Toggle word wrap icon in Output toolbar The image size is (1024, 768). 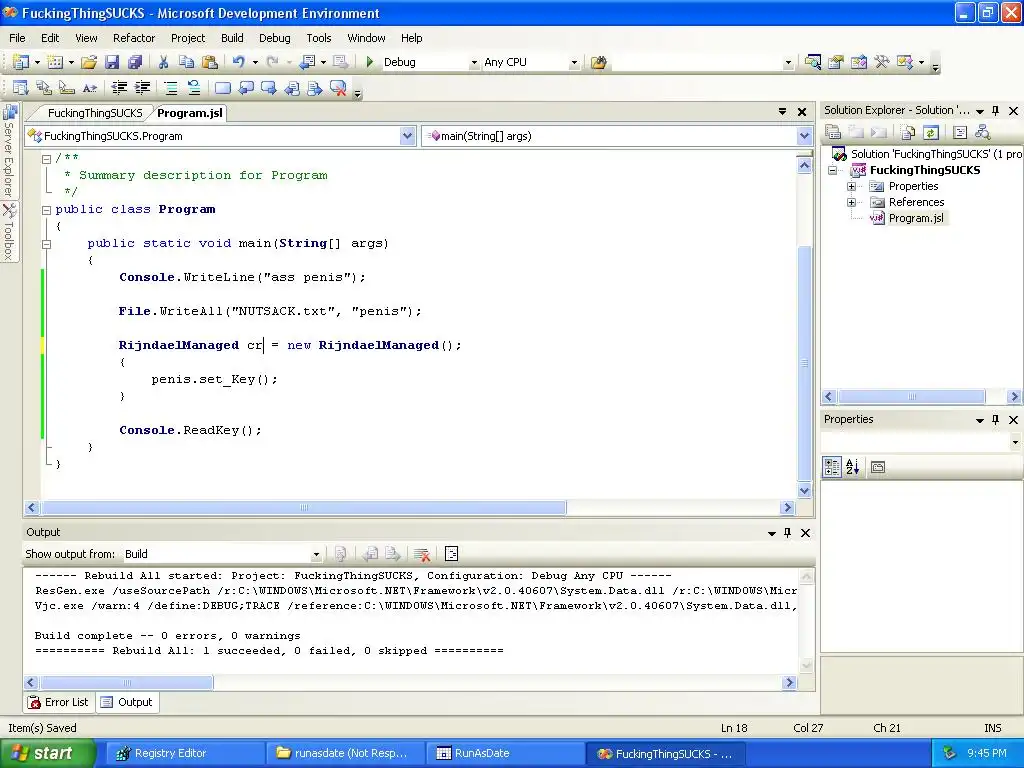[x=451, y=554]
